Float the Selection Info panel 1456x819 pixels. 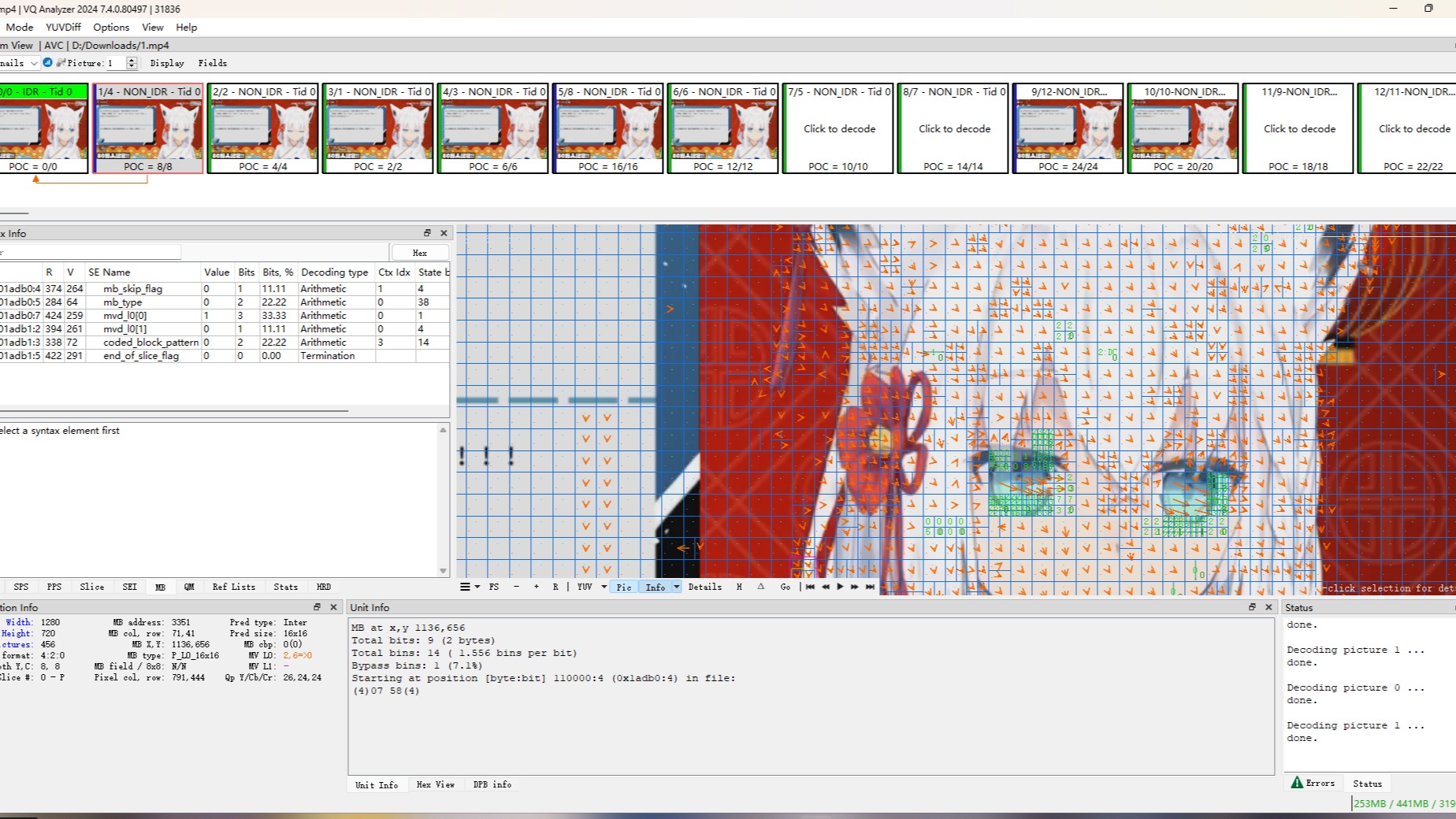(x=317, y=607)
